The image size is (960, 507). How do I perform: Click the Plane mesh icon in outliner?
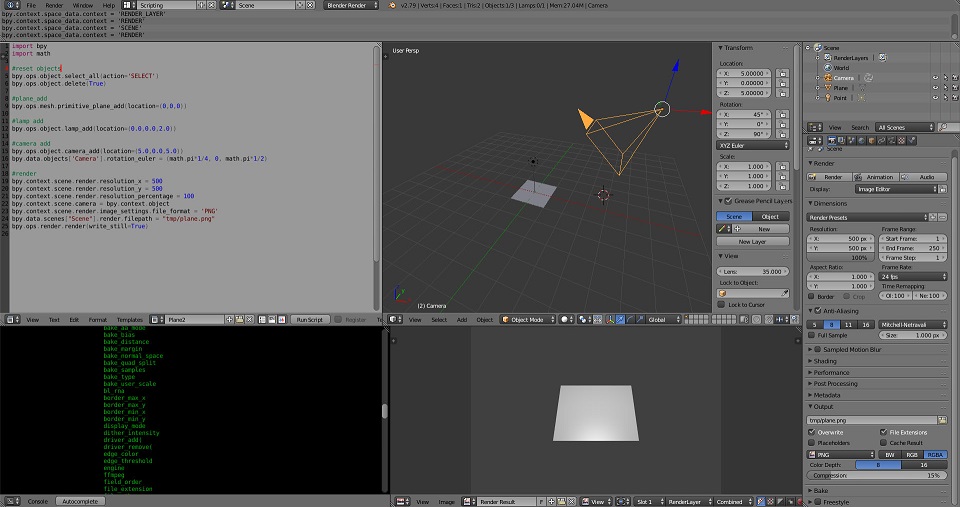click(x=828, y=88)
